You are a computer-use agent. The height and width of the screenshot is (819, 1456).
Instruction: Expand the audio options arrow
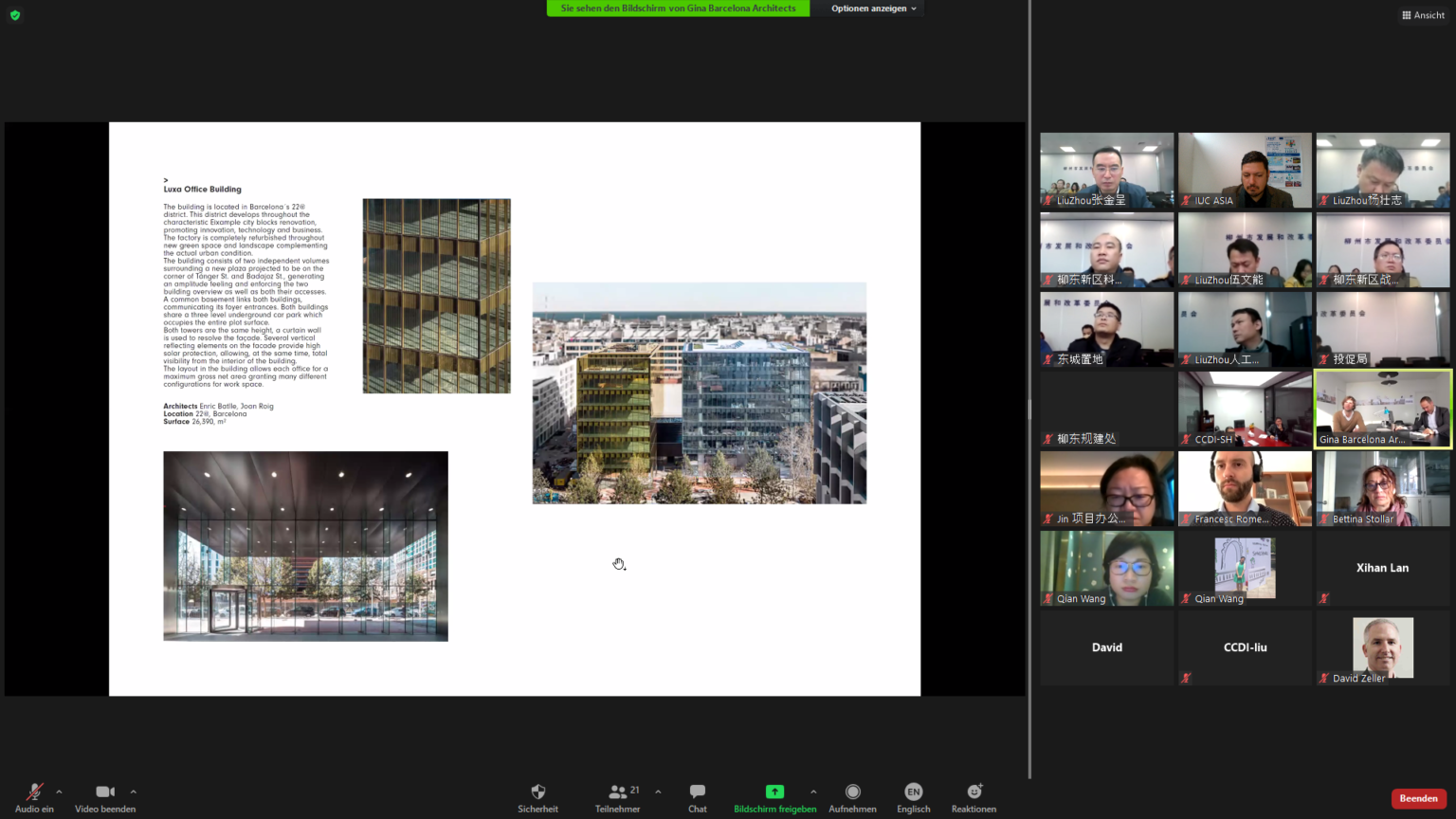point(59,792)
